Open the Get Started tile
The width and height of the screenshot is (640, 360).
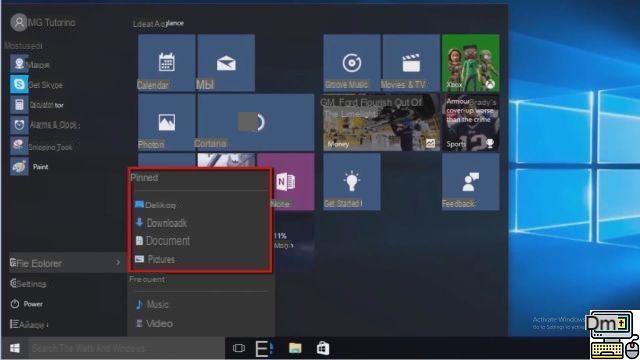(352, 182)
